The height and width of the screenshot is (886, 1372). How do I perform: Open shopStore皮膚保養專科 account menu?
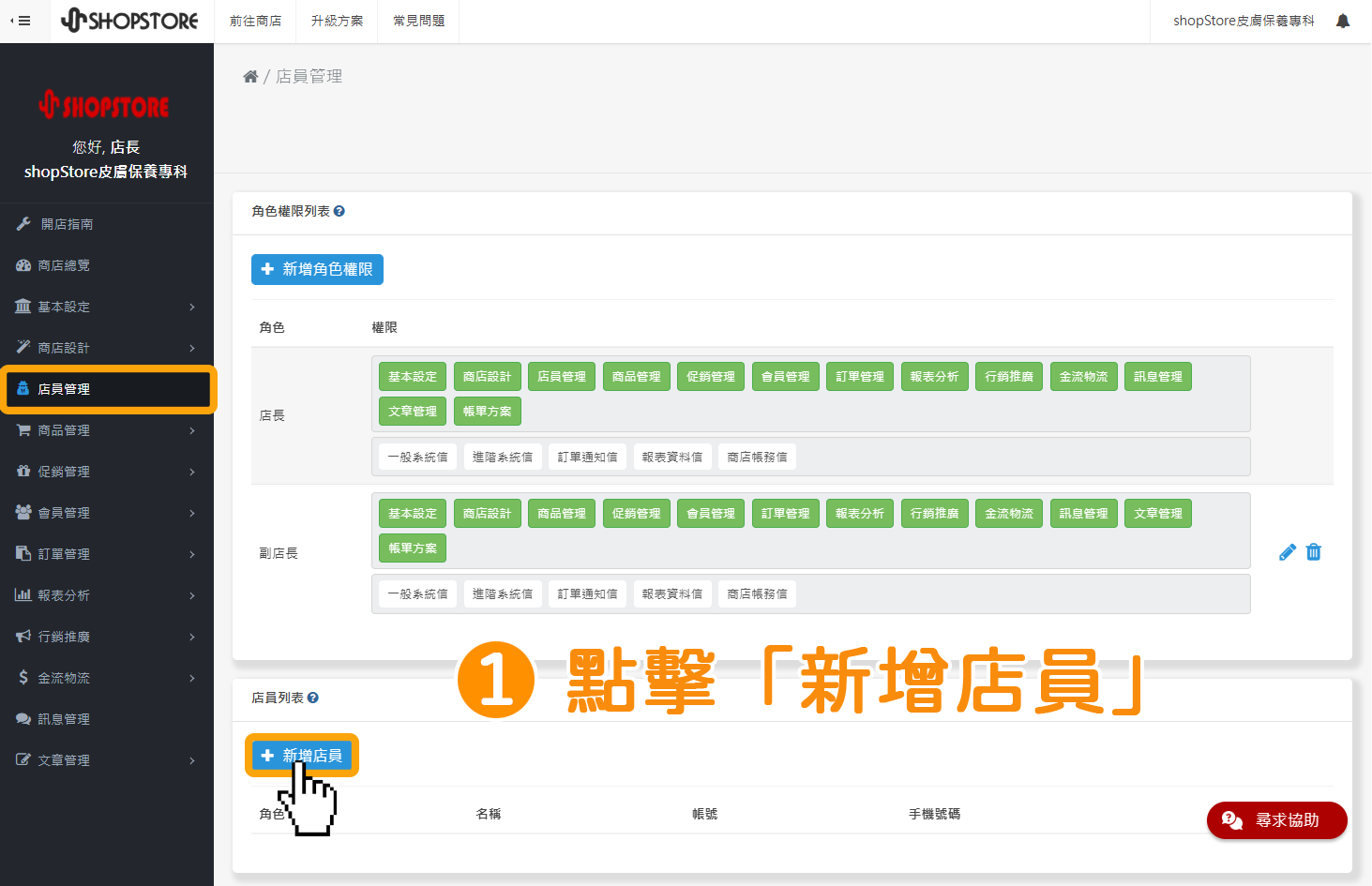tap(1244, 21)
